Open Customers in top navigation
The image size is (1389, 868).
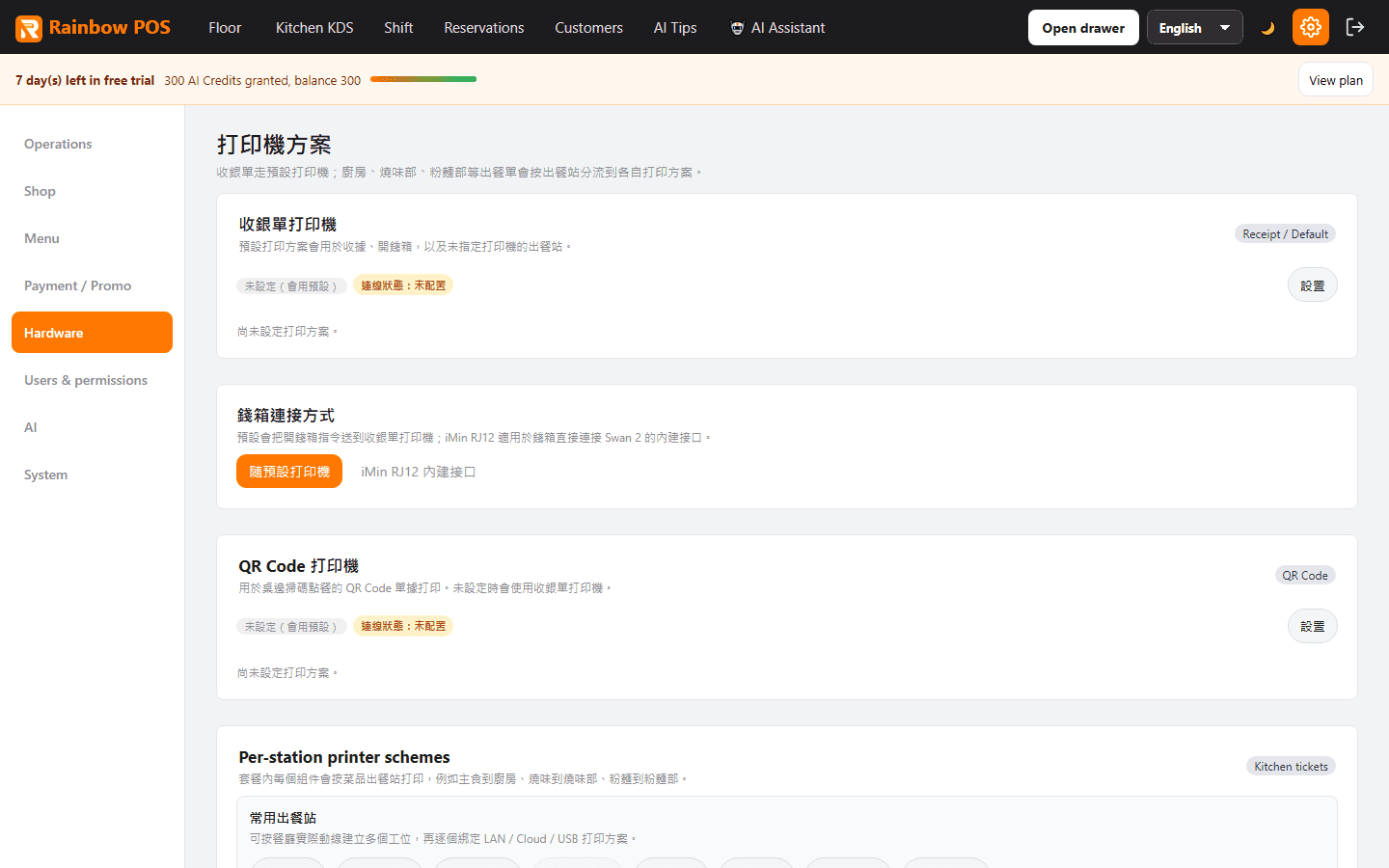click(x=588, y=28)
